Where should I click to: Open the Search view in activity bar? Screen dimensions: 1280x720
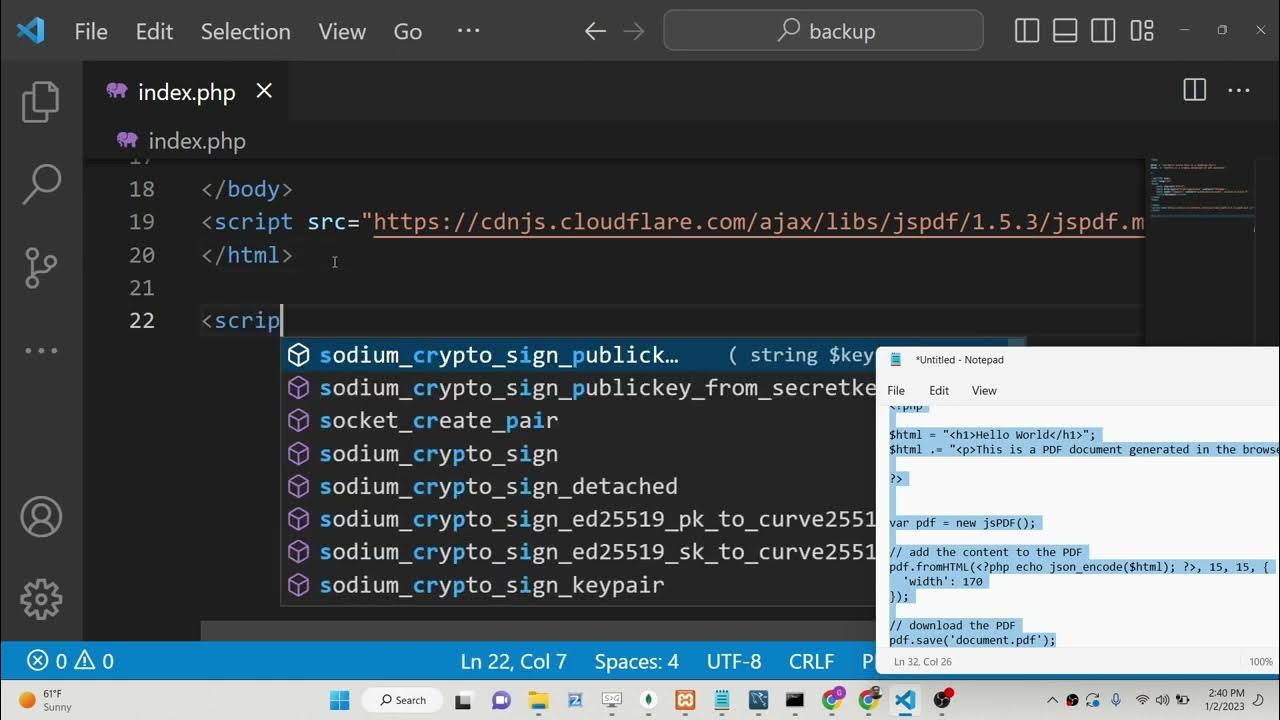(x=41, y=184)
